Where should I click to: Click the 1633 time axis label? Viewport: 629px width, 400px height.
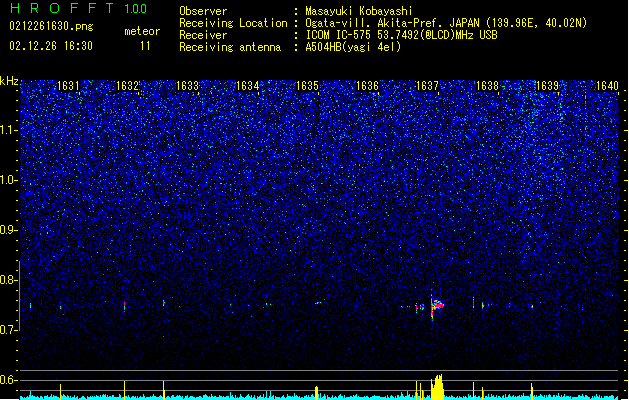(x=187, y=86)
